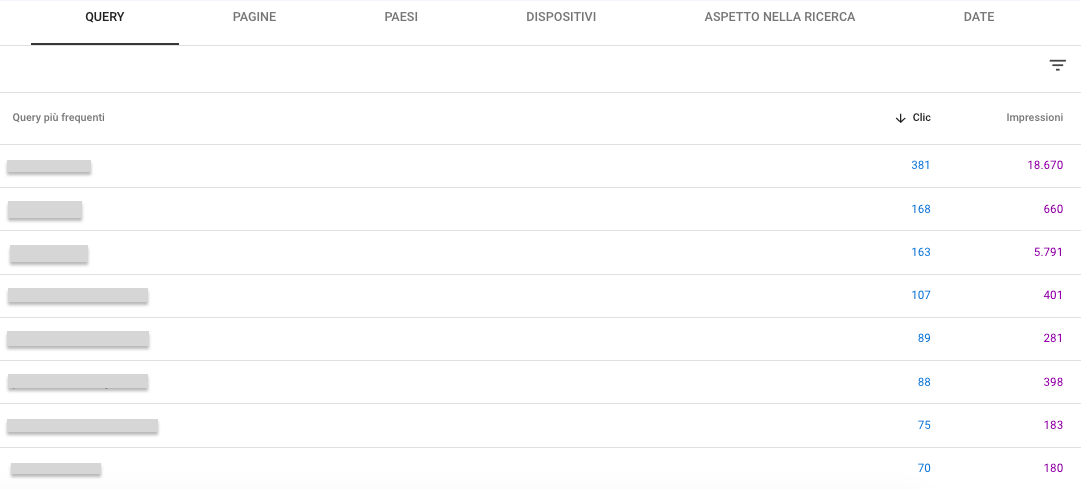The width and height of the screenshot is (1081, 489).
Task: Open the PAGINE tab
Action: tap(254, 18)
